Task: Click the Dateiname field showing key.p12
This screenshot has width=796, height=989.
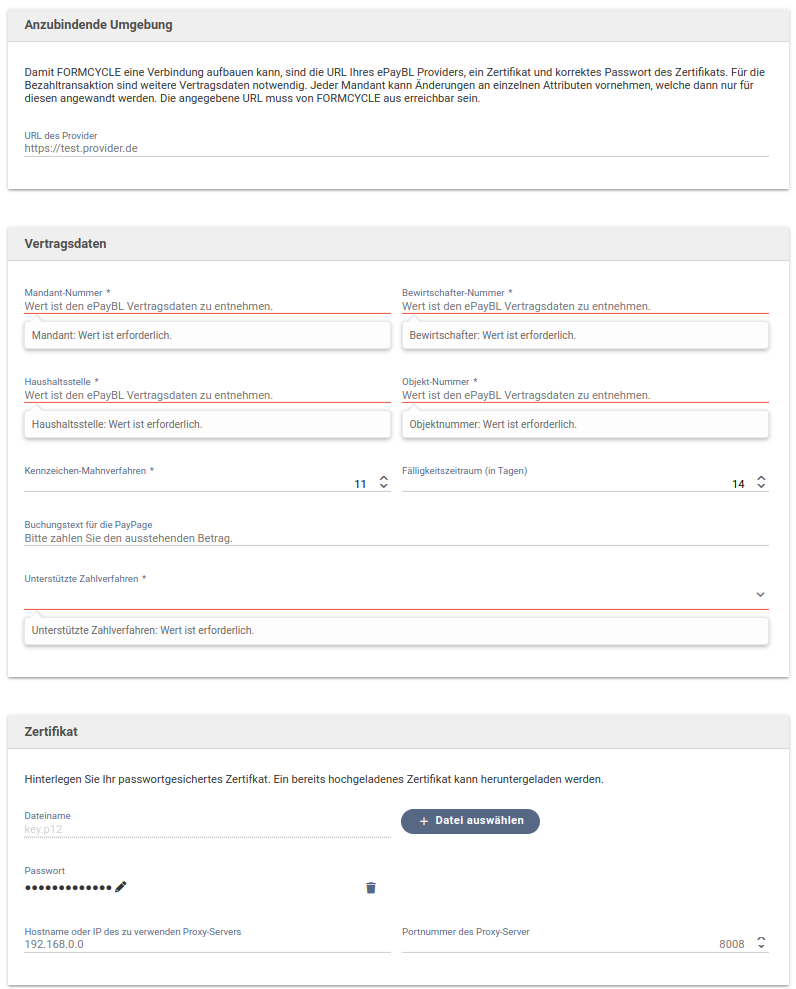Action: coord(207,829)
